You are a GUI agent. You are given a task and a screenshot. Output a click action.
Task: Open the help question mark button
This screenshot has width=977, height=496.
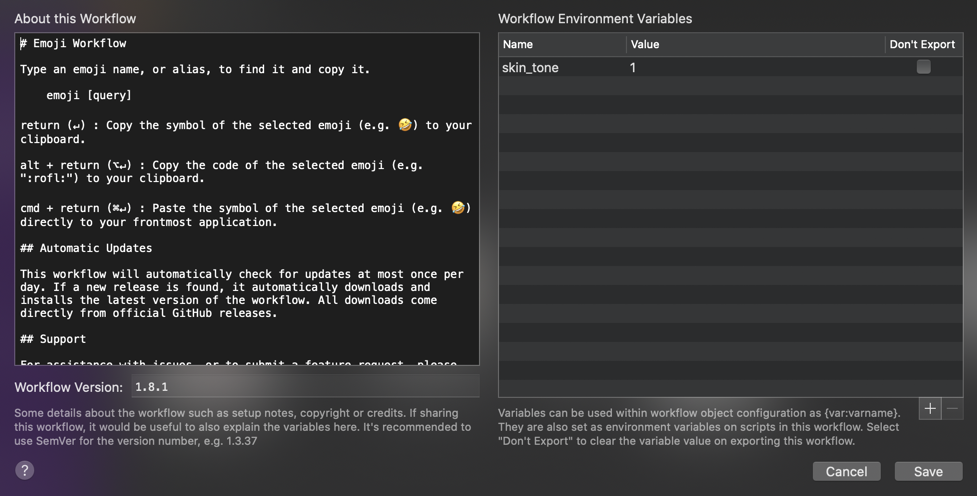tap(24, 470)
